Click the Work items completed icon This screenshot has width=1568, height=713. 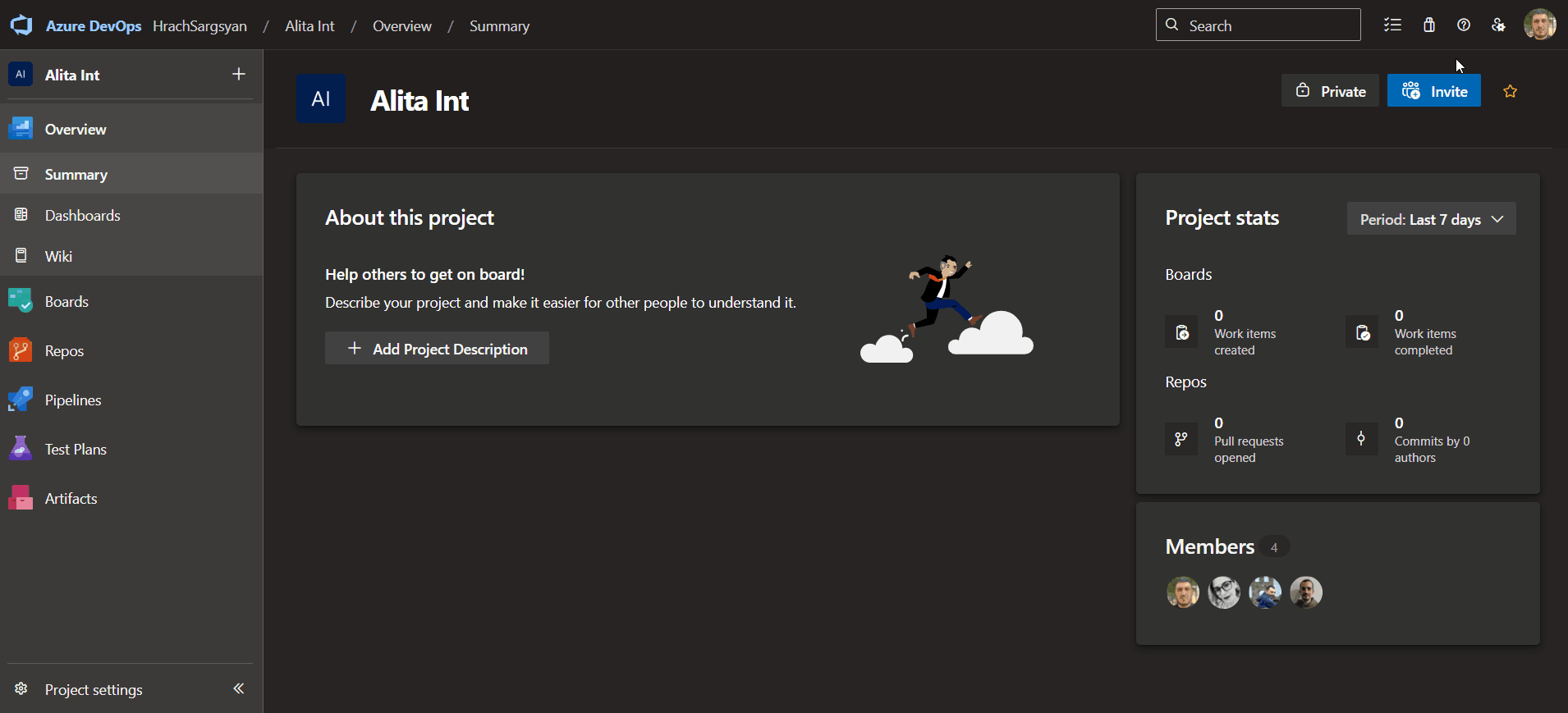[x=1362, y=331]
